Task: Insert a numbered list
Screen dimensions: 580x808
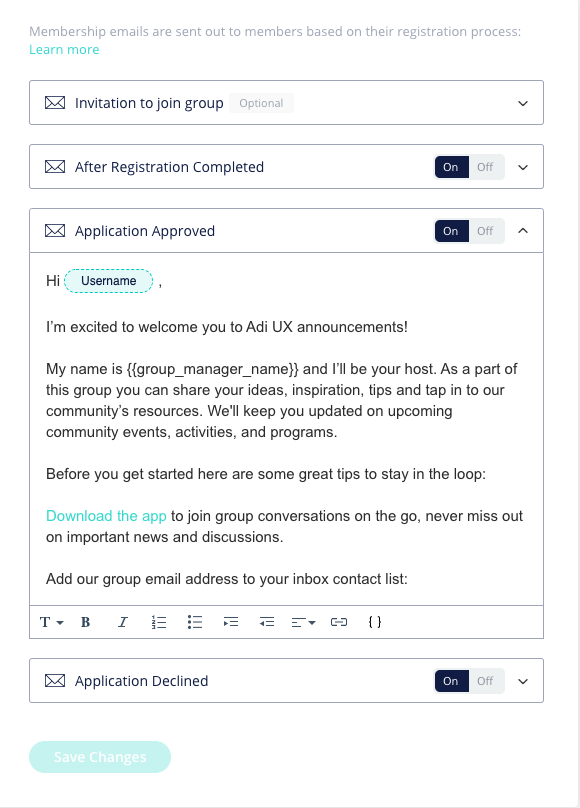Action: pyautogui.click(x=159, y=622)
